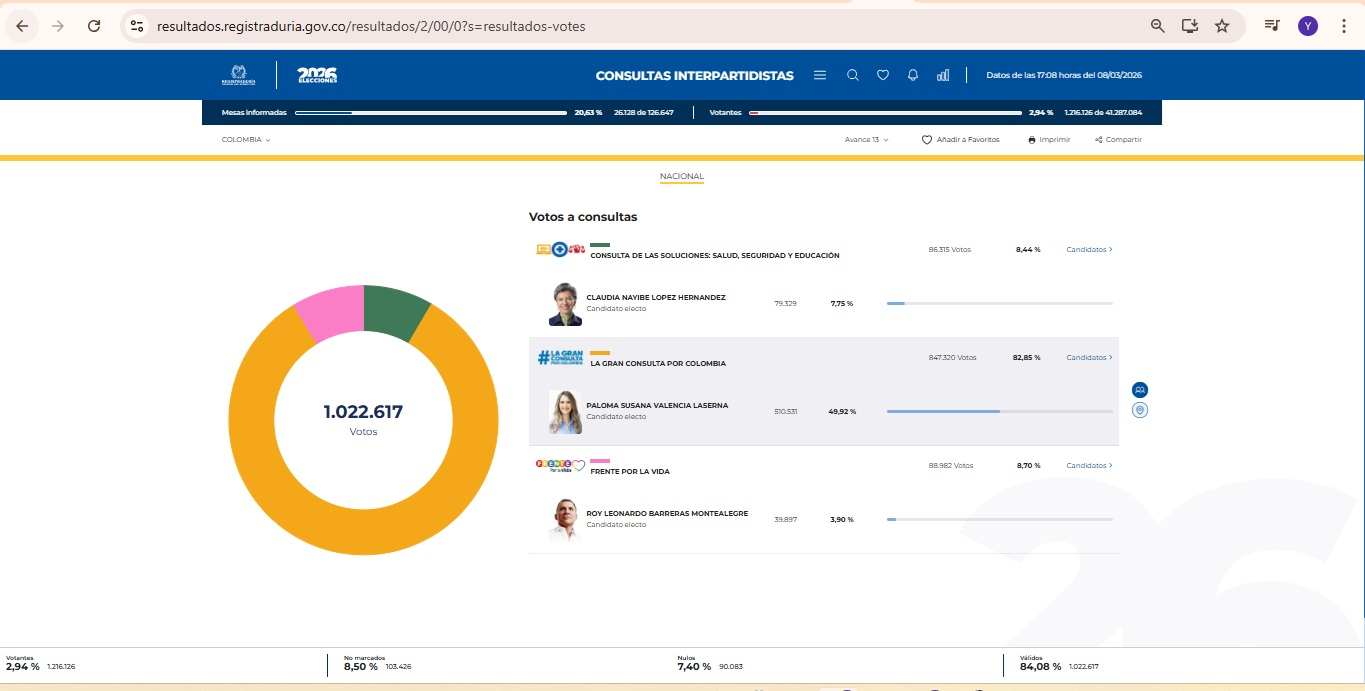Click the notifications bell icon
The height and width of the screenshot is (691, 1365).
coord(913,75)
